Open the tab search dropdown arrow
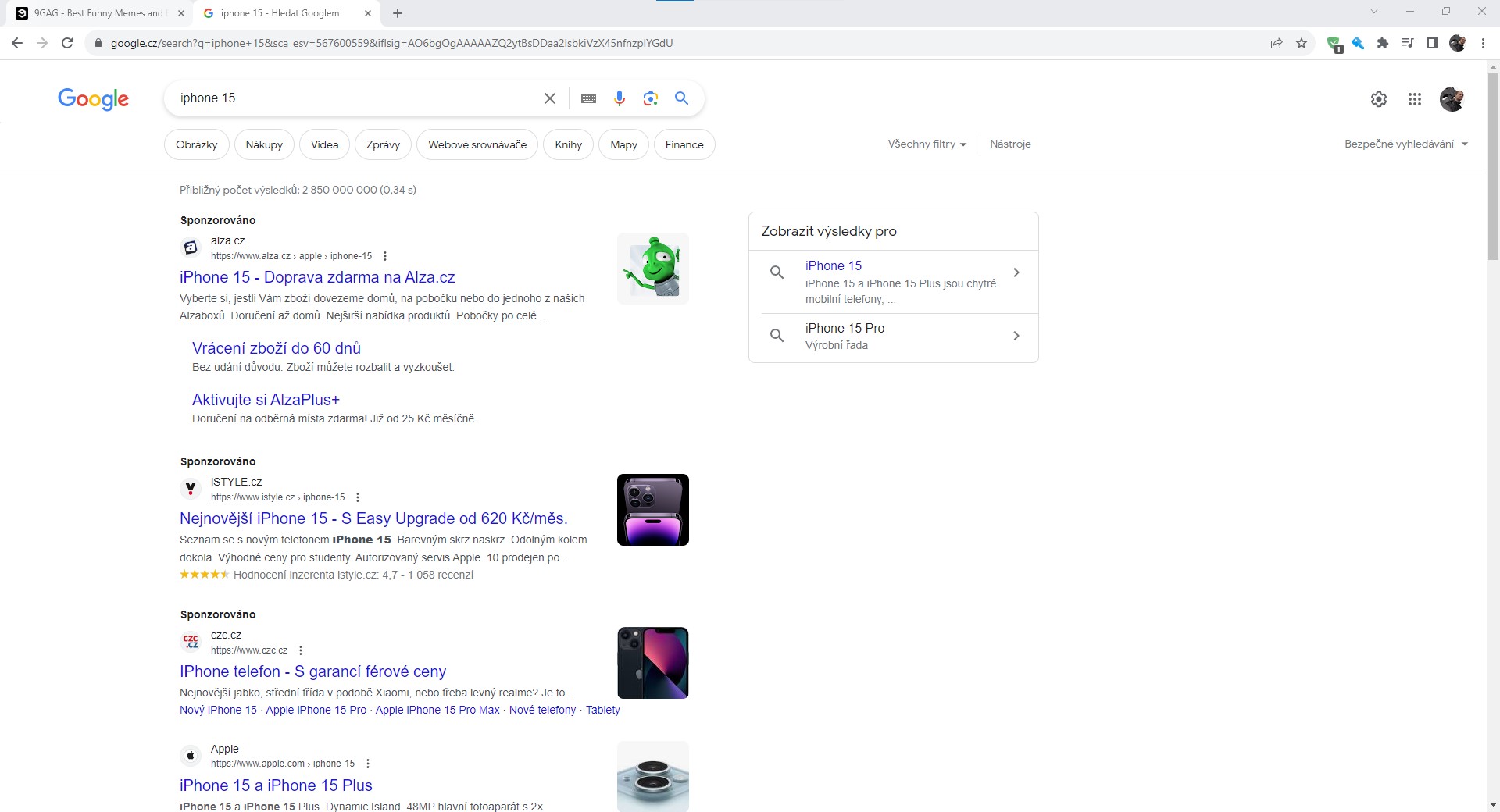This screenshot has width=1500, height=812. [1374, 12]
